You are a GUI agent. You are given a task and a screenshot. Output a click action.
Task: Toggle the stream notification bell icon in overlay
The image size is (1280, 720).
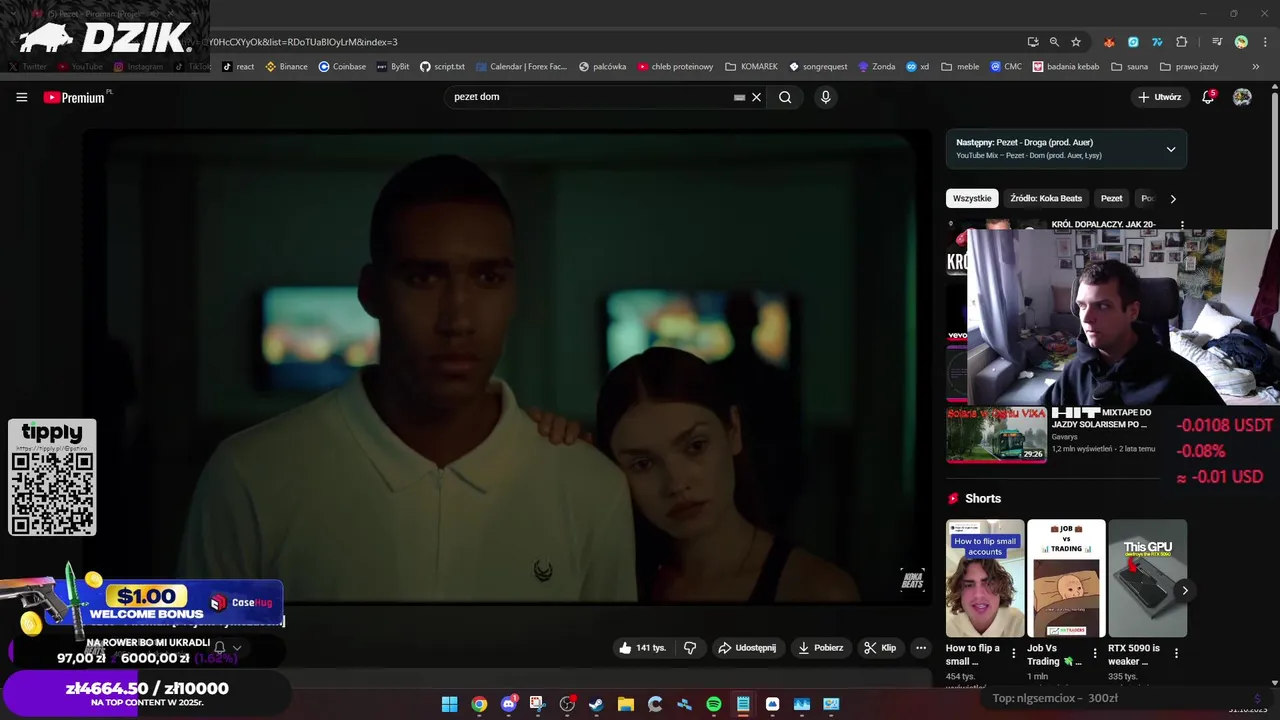219,647
